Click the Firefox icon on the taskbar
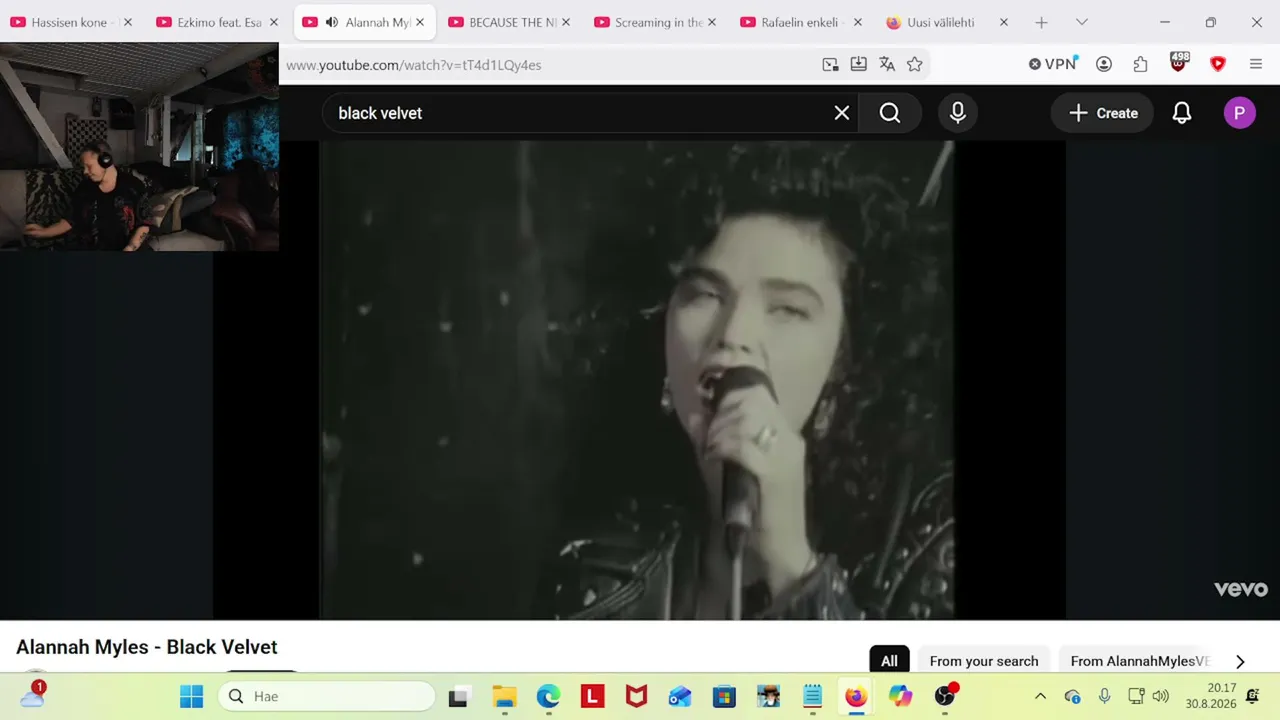The image size is (1280, 720). click(856, 696)
